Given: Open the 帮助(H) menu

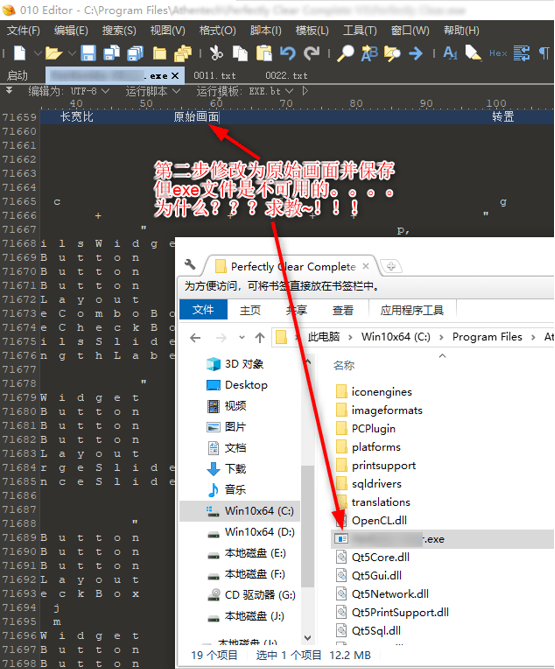Looking at the screenshot, I should (462, 30).
